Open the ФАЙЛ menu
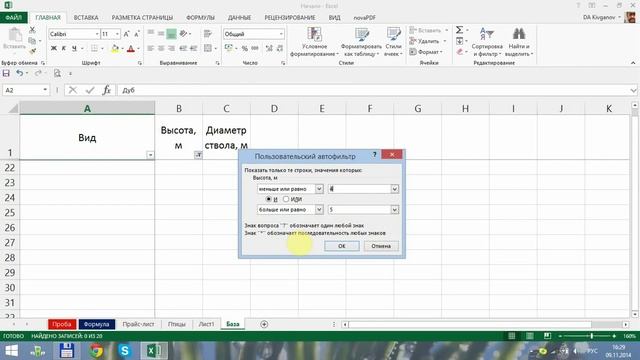The height and width of the screenshot is (360, 640). 13,18
